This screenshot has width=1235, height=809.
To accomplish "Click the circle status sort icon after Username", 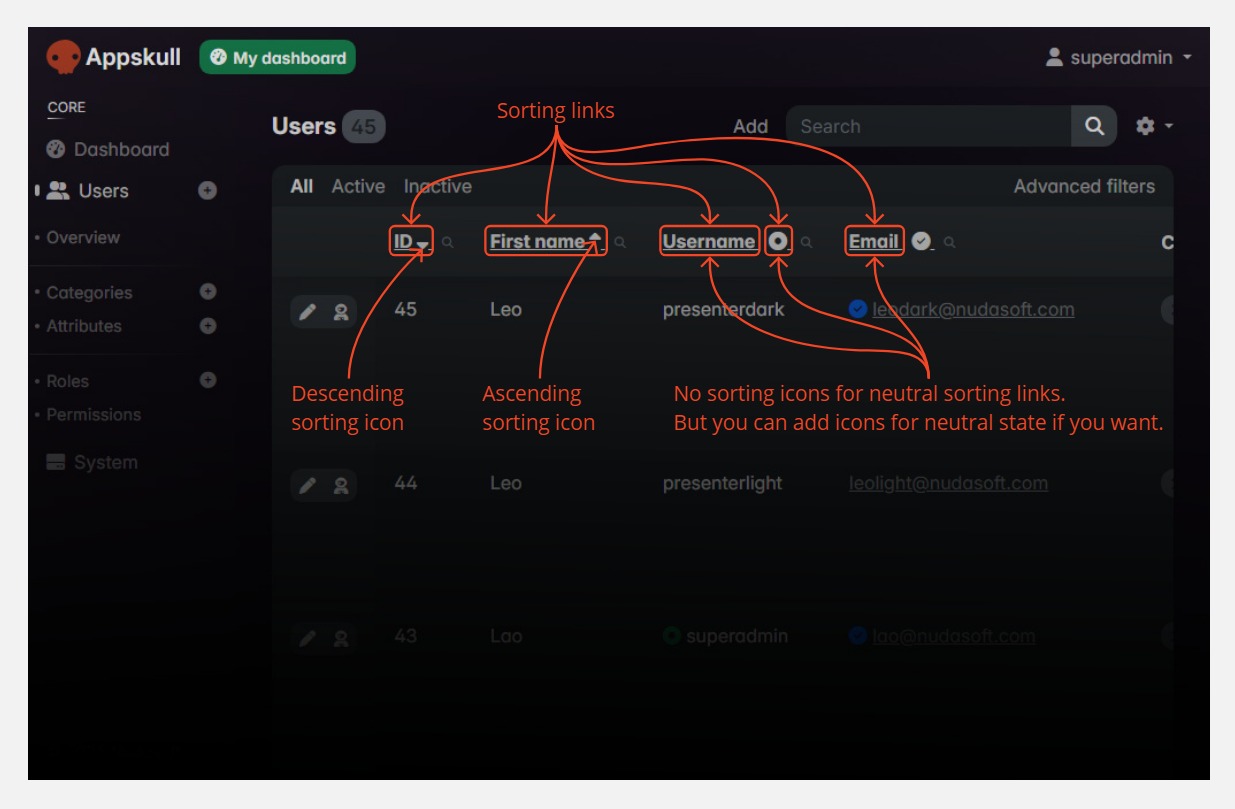I will [779, 241].
